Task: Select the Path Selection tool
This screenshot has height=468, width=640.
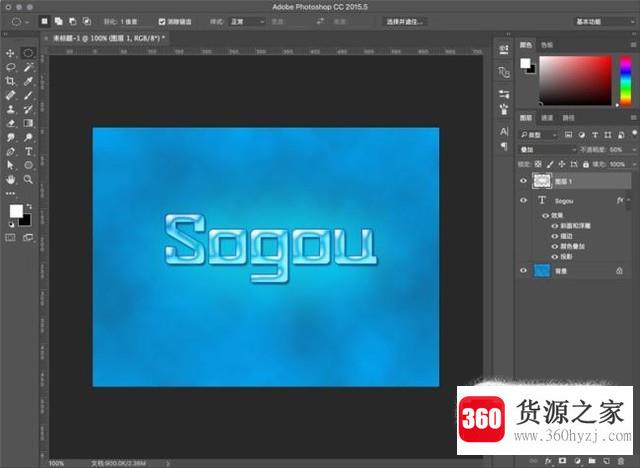Action: (10, 165)
